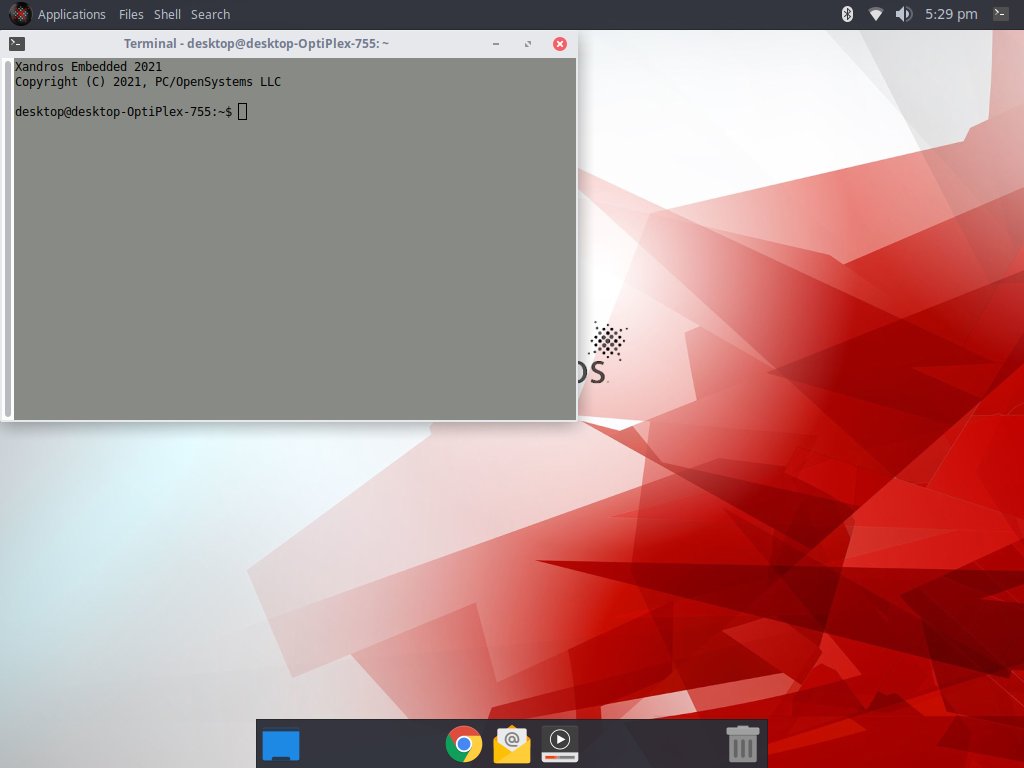Click the 5:29 pm clock

951,14
